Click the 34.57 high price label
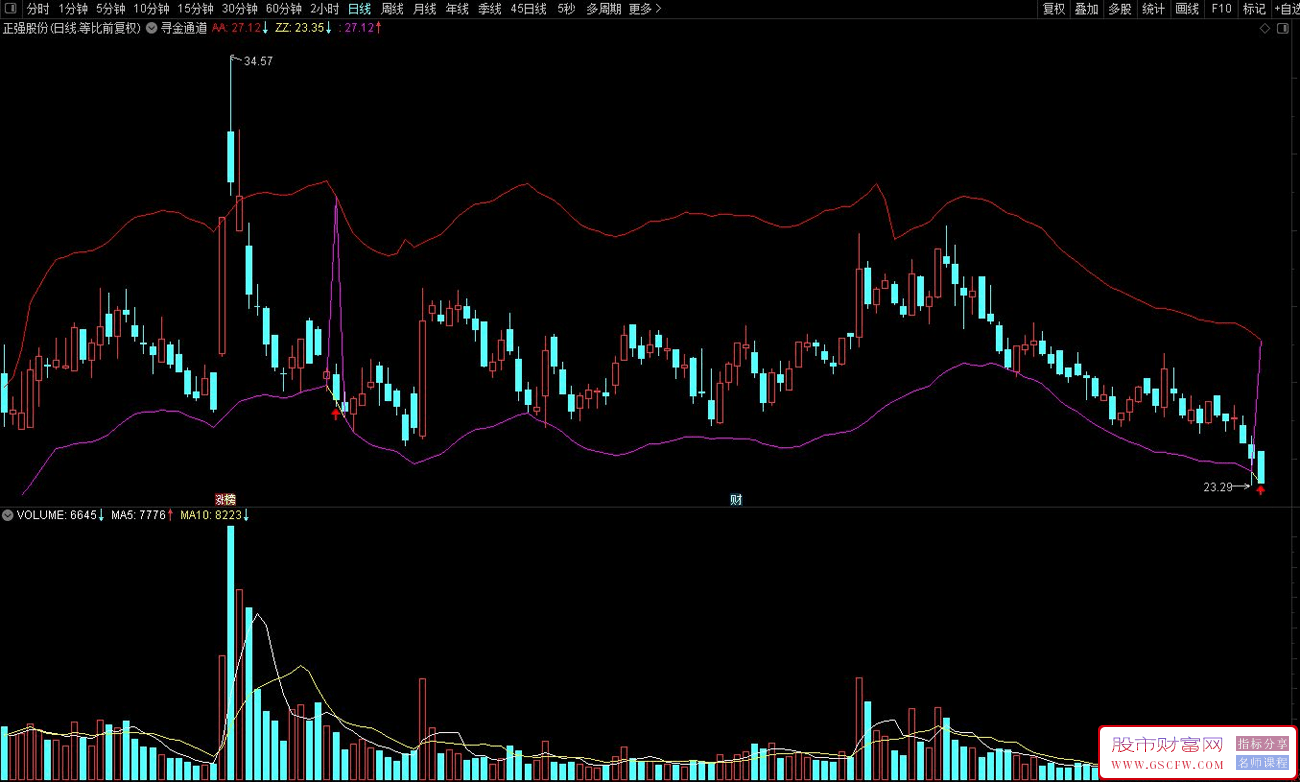Screen dimensions: 1300x782 258,61
